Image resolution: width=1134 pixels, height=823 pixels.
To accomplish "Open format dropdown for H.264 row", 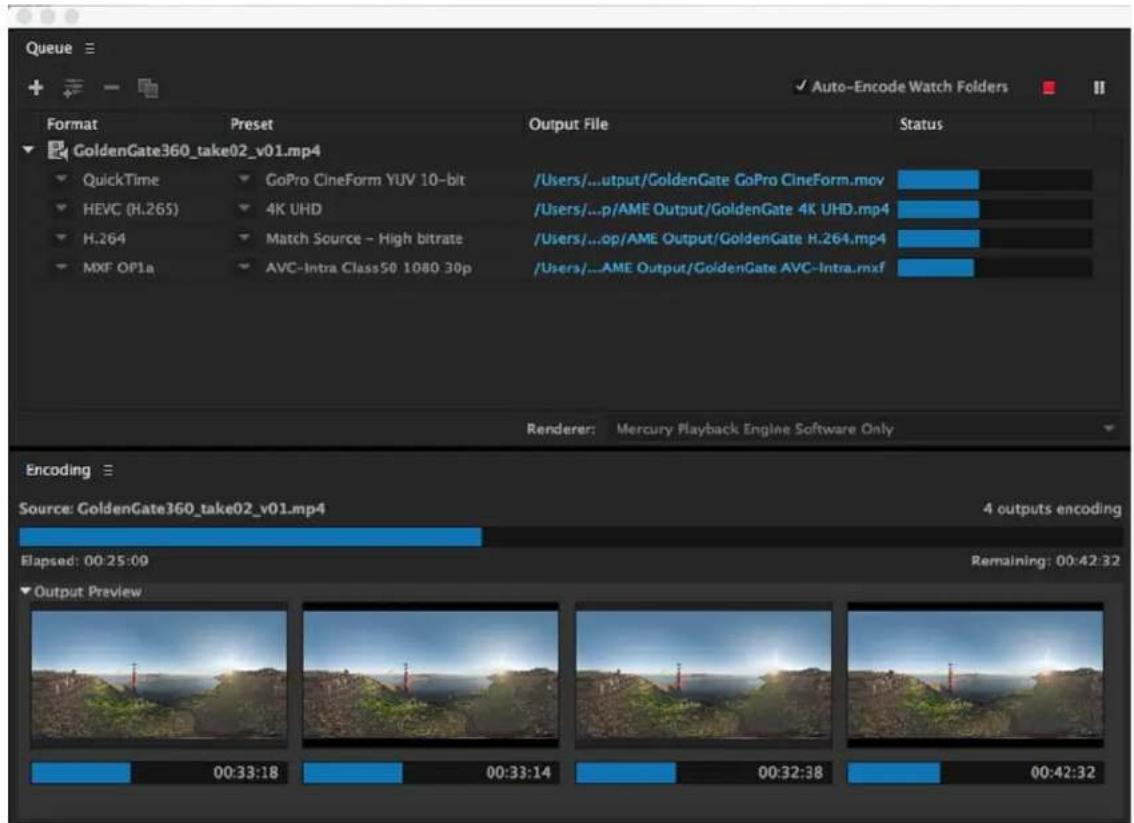I will 61,238.
